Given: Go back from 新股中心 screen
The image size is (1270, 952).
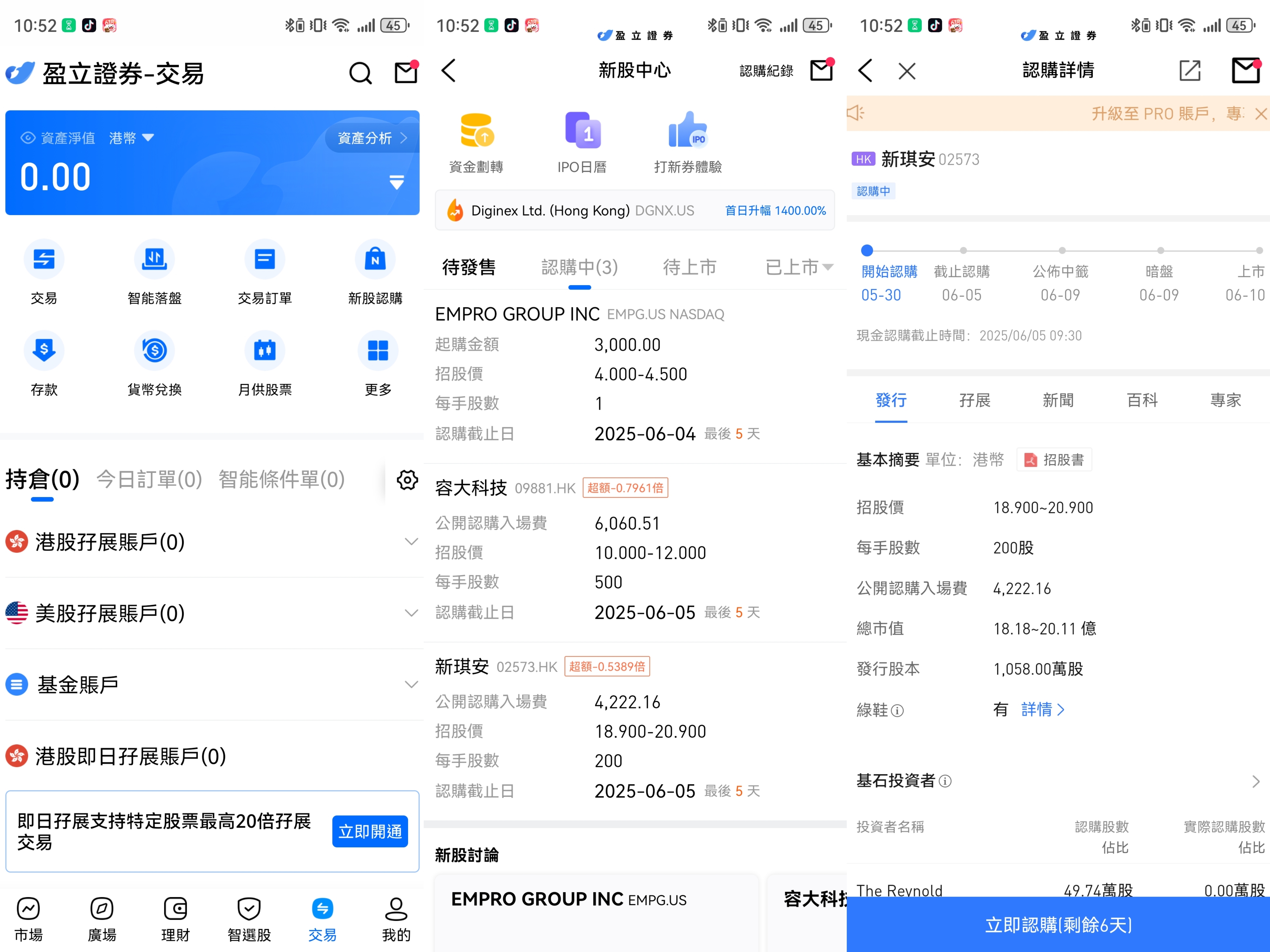Looking at the screenshot, I should [449, 71].
